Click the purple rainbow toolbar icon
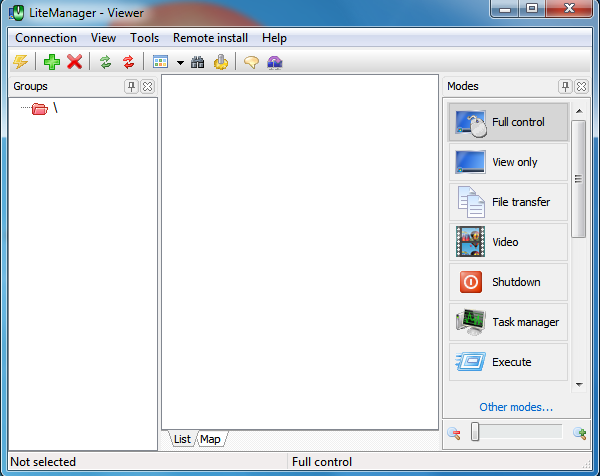Screen dimensions: 600x476 (x=275, y=62)
